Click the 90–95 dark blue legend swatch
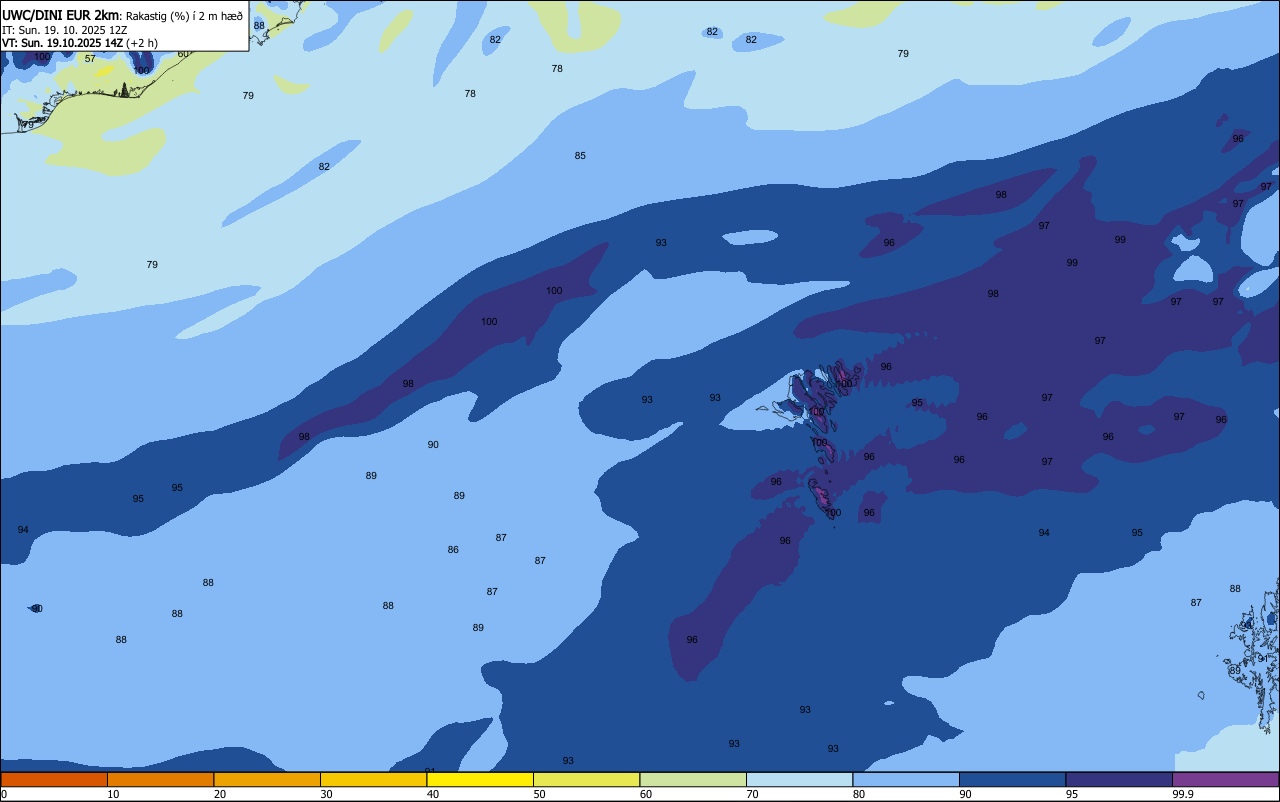Screen dimensions: 1280x802 coord(1012,779)
